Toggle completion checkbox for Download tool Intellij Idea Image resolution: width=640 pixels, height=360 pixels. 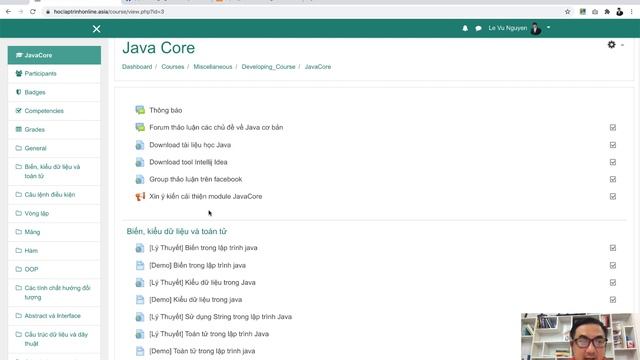pyautogui.click(x=613, y=162)
